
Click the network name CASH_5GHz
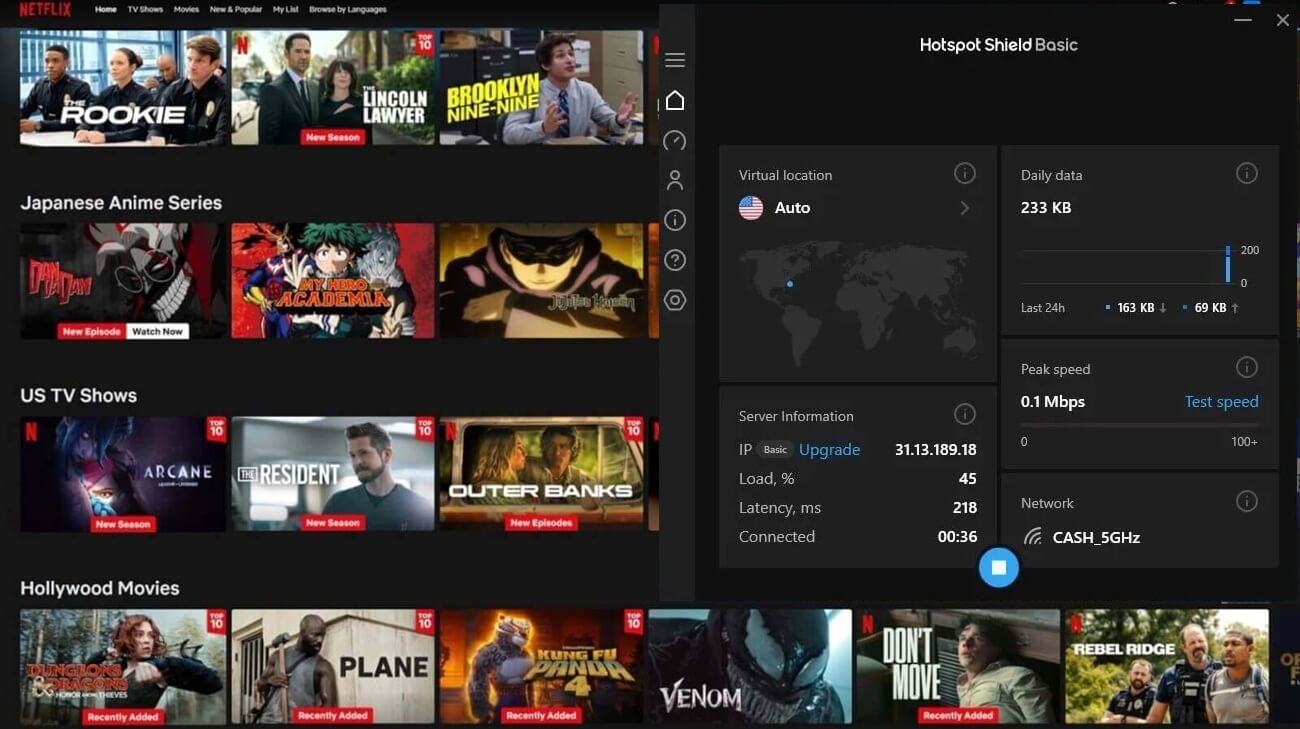pyautogui.click(x=1096, y=538)
